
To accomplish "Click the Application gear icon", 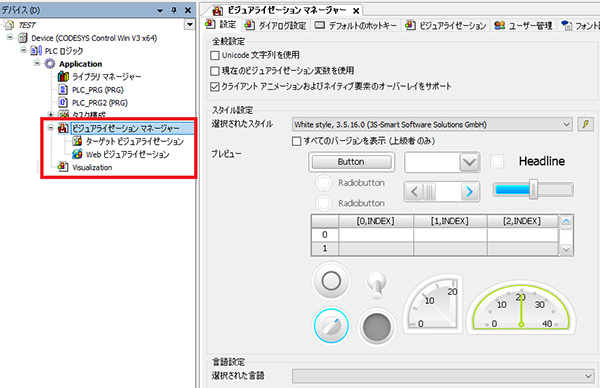I will 50,64.
